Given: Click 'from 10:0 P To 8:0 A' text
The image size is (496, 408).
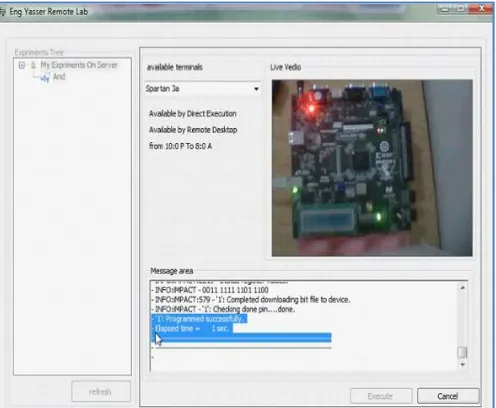Looking at the screenshot, I should pos(180,146).
